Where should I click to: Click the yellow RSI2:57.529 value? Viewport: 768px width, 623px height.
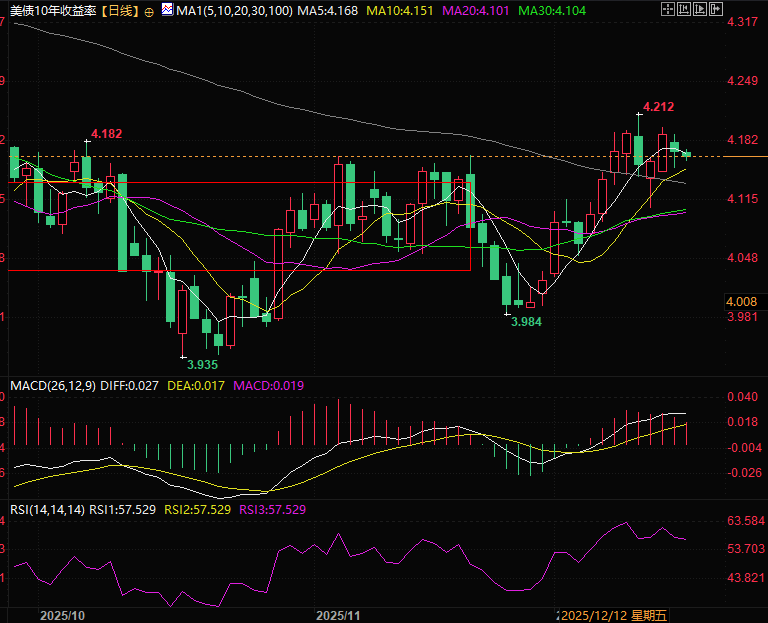coord(197,510)
